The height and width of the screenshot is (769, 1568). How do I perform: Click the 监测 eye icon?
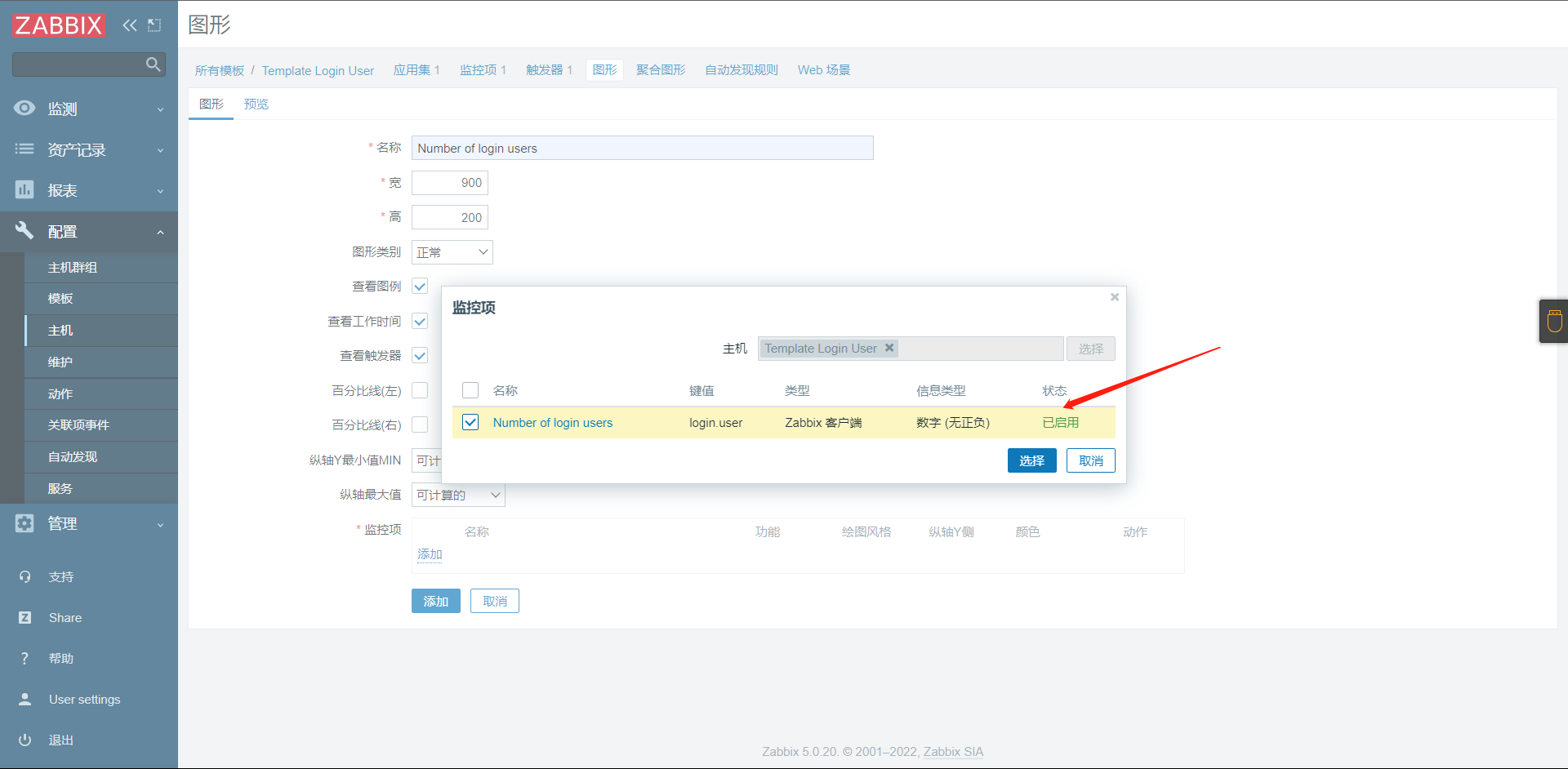point(24,108)
